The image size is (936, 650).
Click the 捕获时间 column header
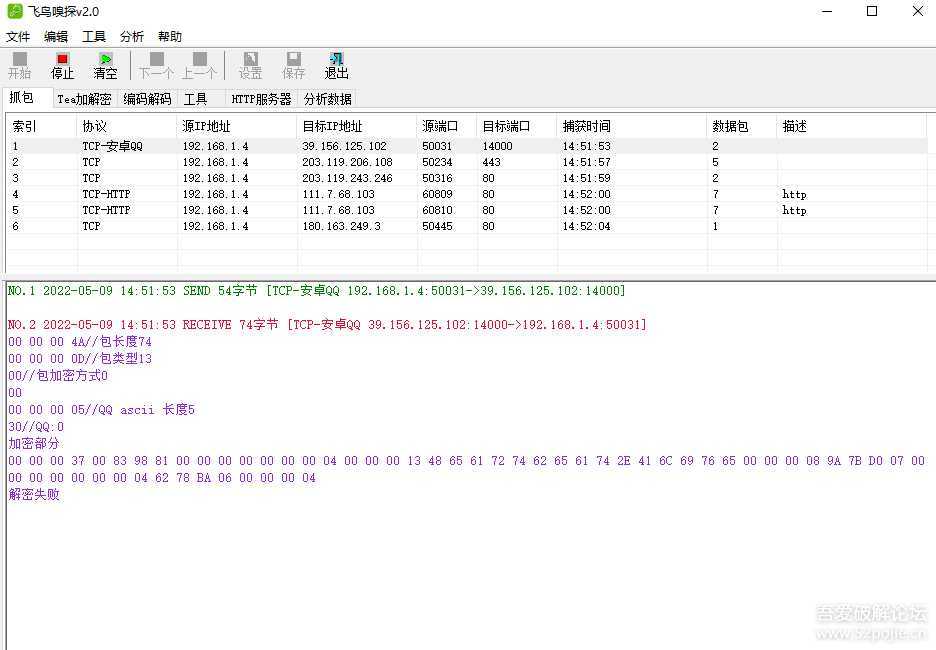[x=630, y=127]
